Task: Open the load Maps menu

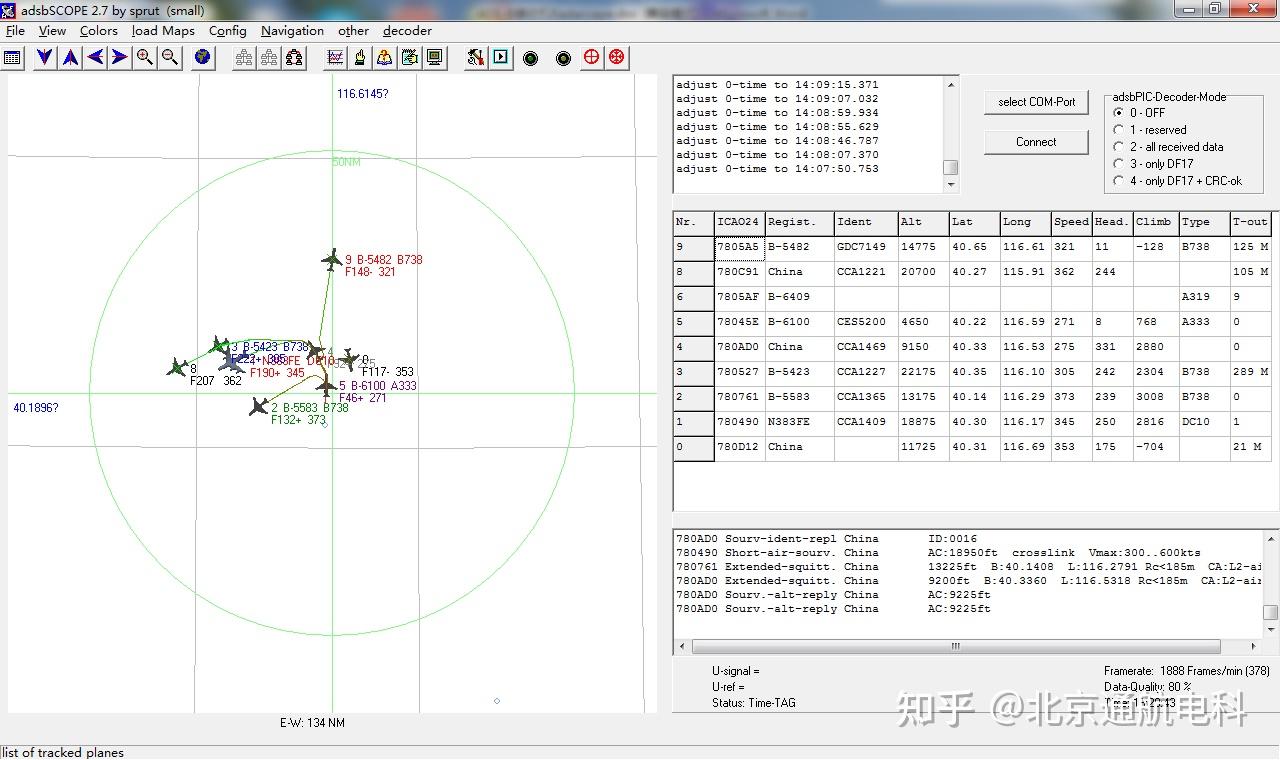Action: [x=163, y=31]
